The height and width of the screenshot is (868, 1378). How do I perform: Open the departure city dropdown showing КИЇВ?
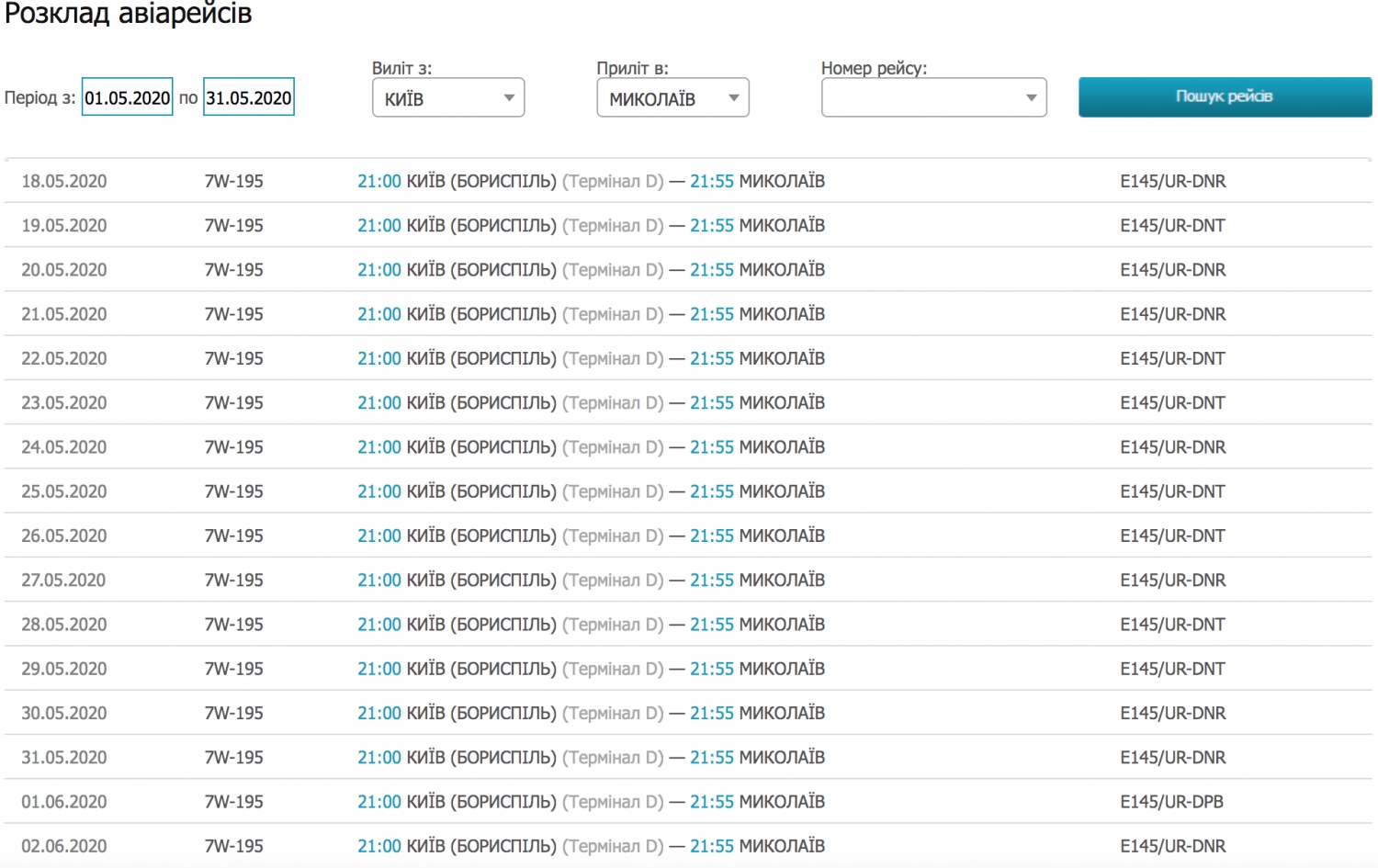coord(448,98)
